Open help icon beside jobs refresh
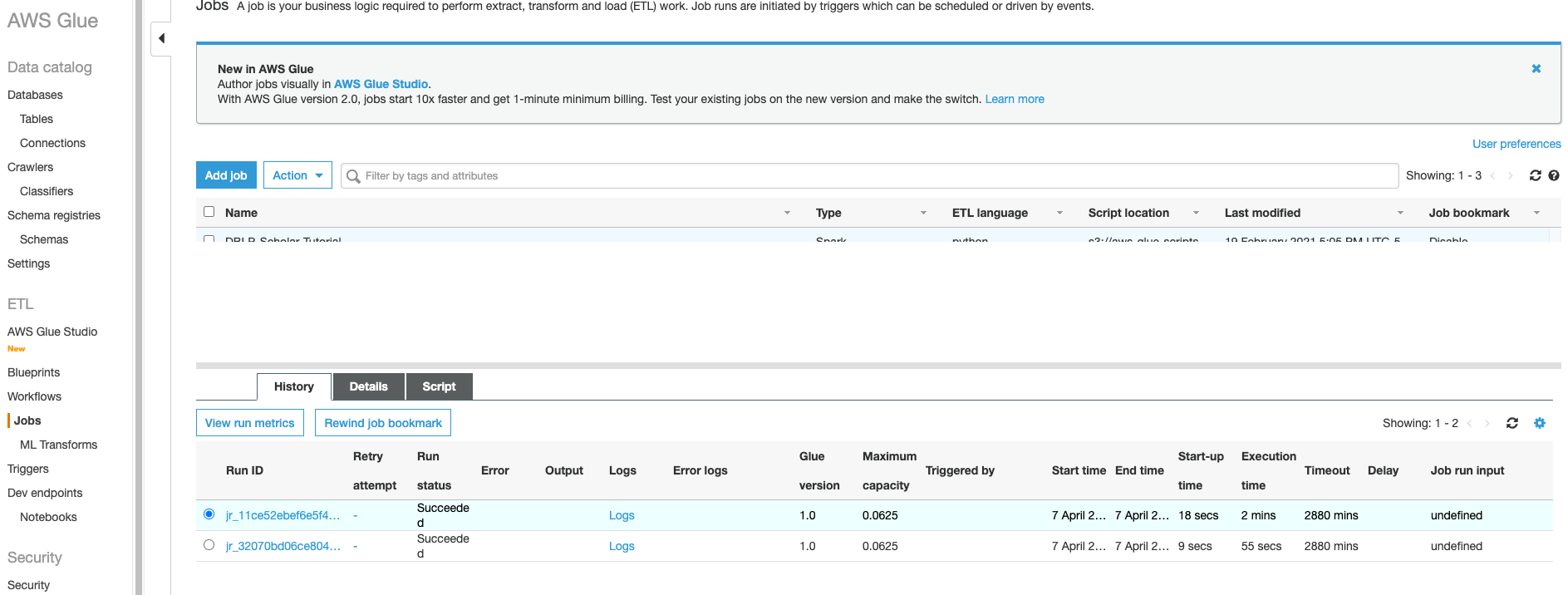Screen dimensions: 1568x595 coord(1553,175)
